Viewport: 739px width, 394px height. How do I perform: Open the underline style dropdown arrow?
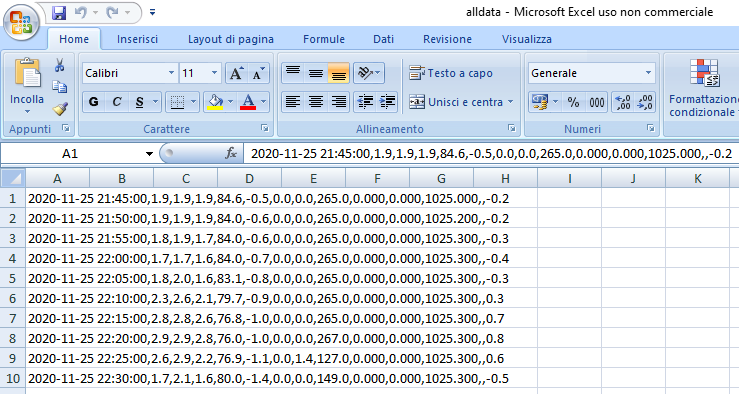coord(156,102)
